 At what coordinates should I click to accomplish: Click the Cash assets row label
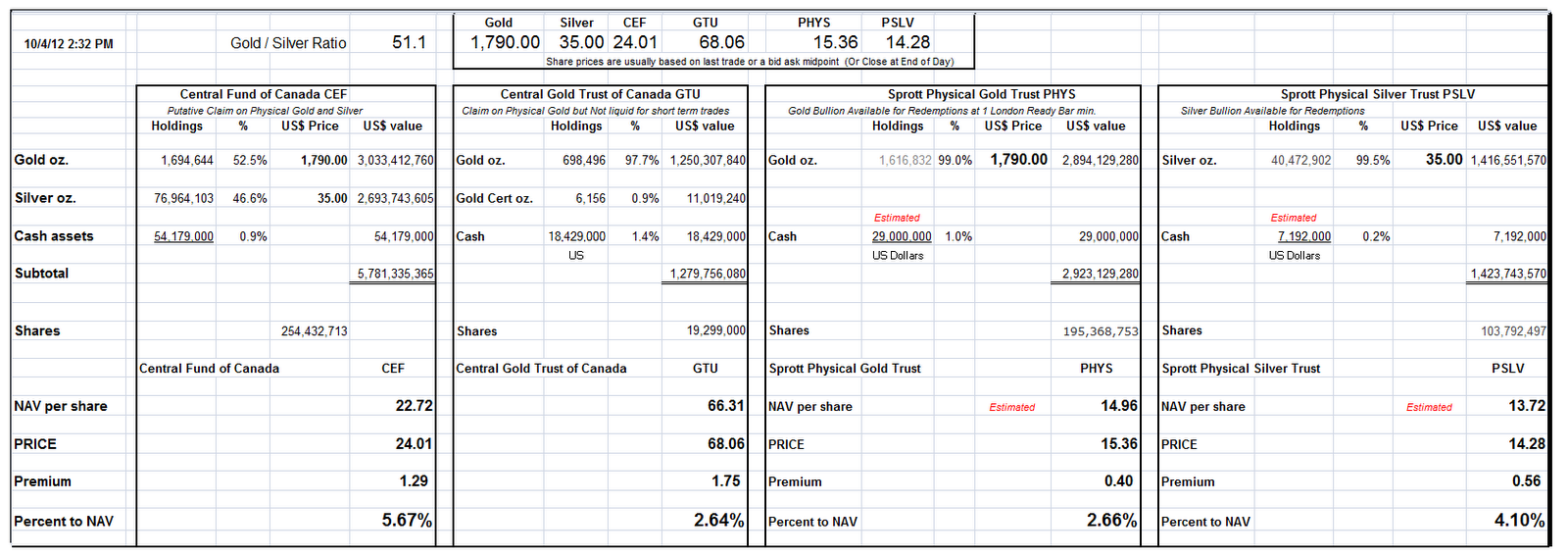click(x=54, y=236)
